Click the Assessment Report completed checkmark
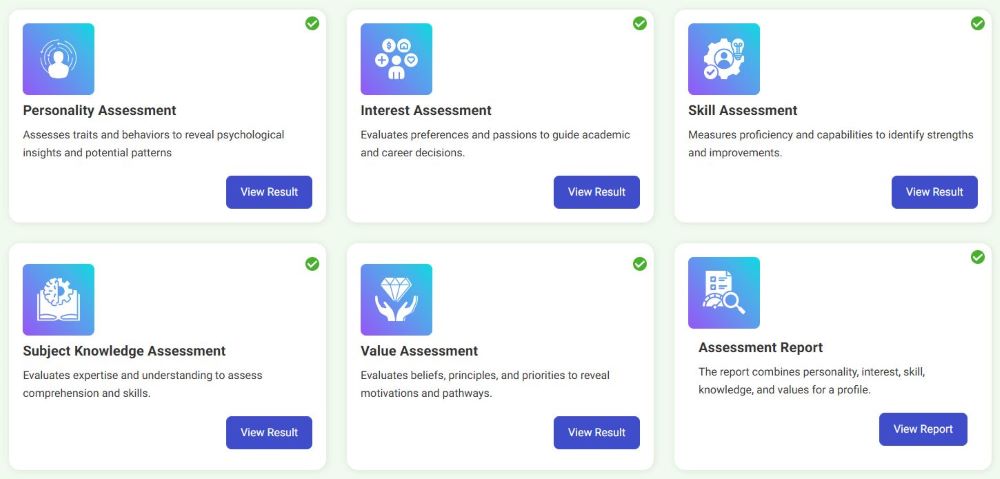The width and height of the screenshot is (1000, 479). [x=978, y=257]
